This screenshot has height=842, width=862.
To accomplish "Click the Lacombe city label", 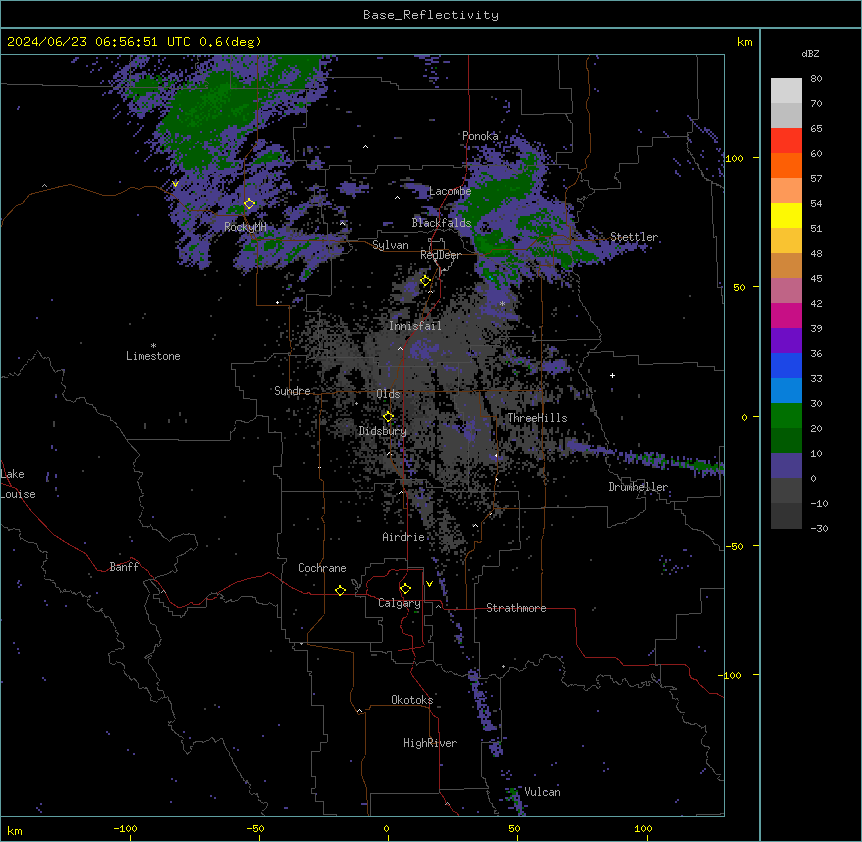I will point(450,191).
